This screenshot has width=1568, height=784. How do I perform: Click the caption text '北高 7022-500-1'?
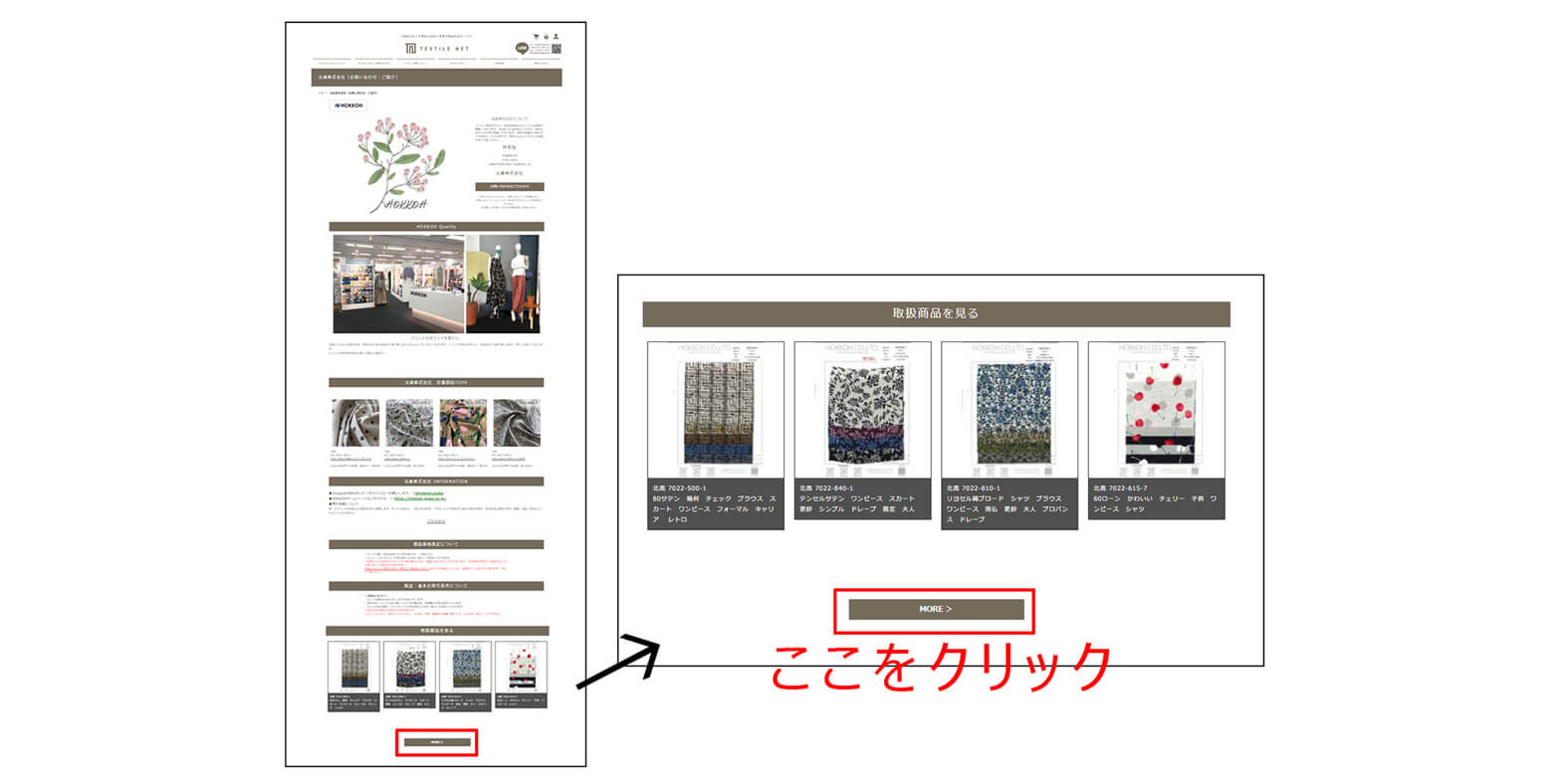coord(680,489)
